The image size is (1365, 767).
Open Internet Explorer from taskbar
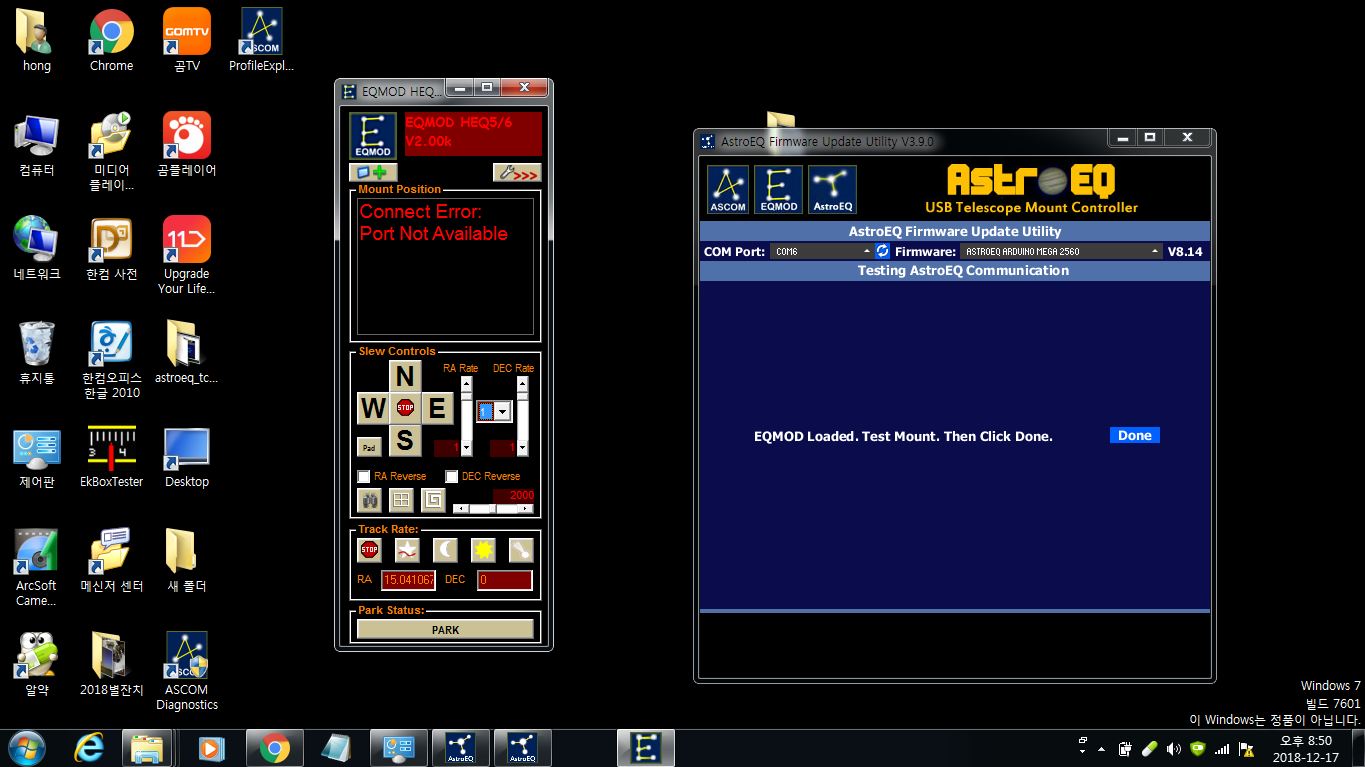89,748
